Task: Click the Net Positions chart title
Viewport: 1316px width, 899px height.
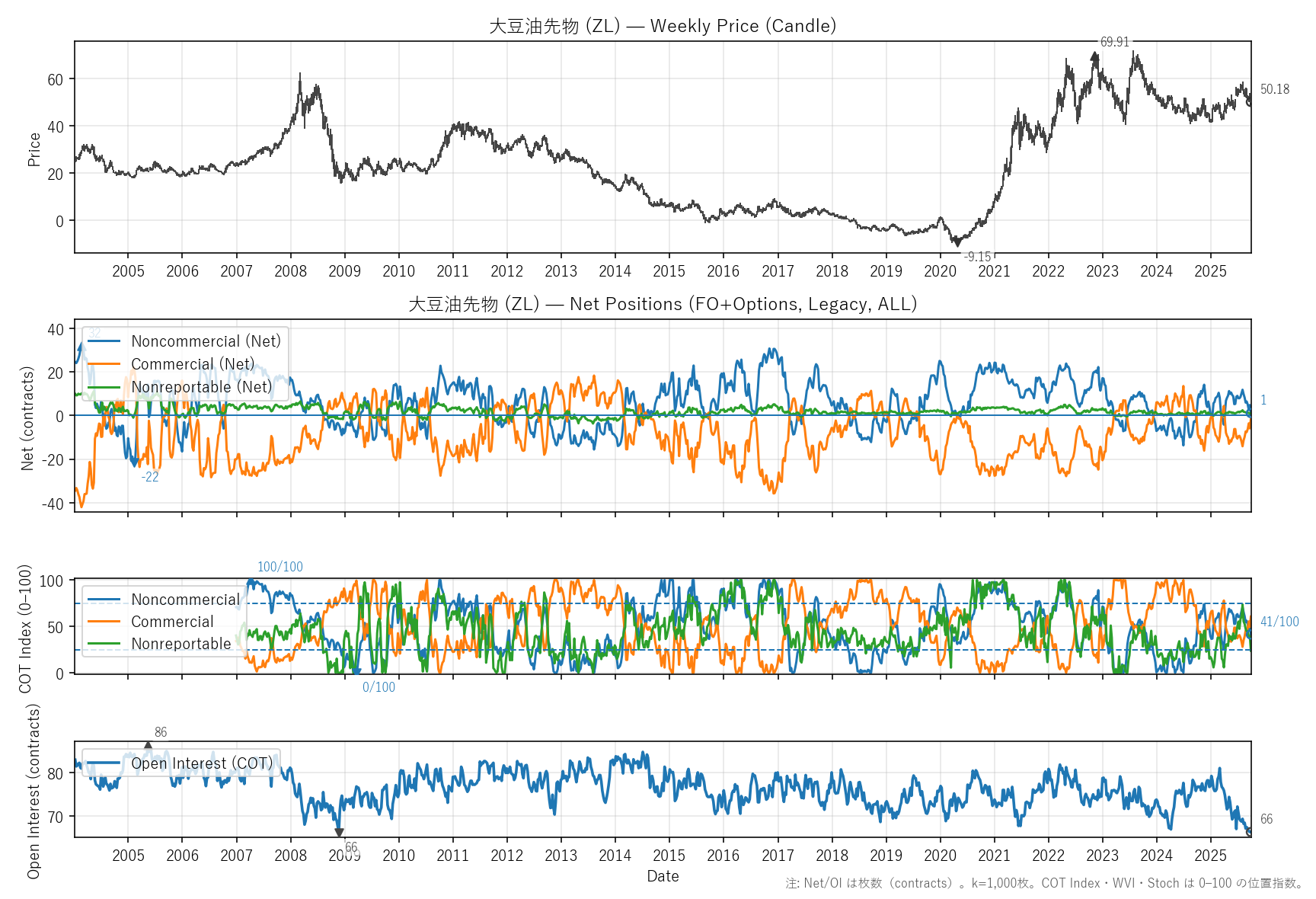Action: coord(662,304)
